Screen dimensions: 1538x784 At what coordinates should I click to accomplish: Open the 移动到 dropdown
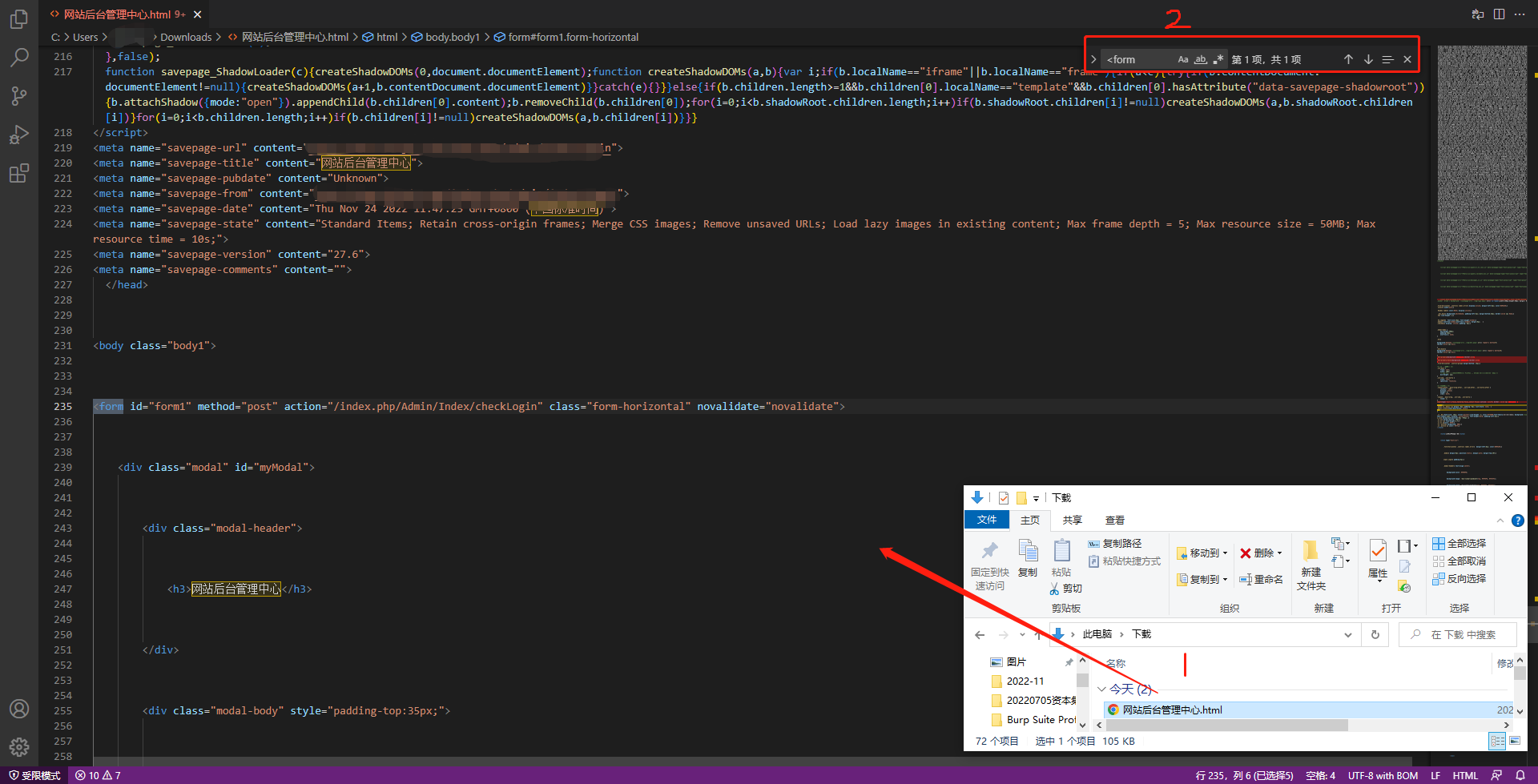[1202, 553]
